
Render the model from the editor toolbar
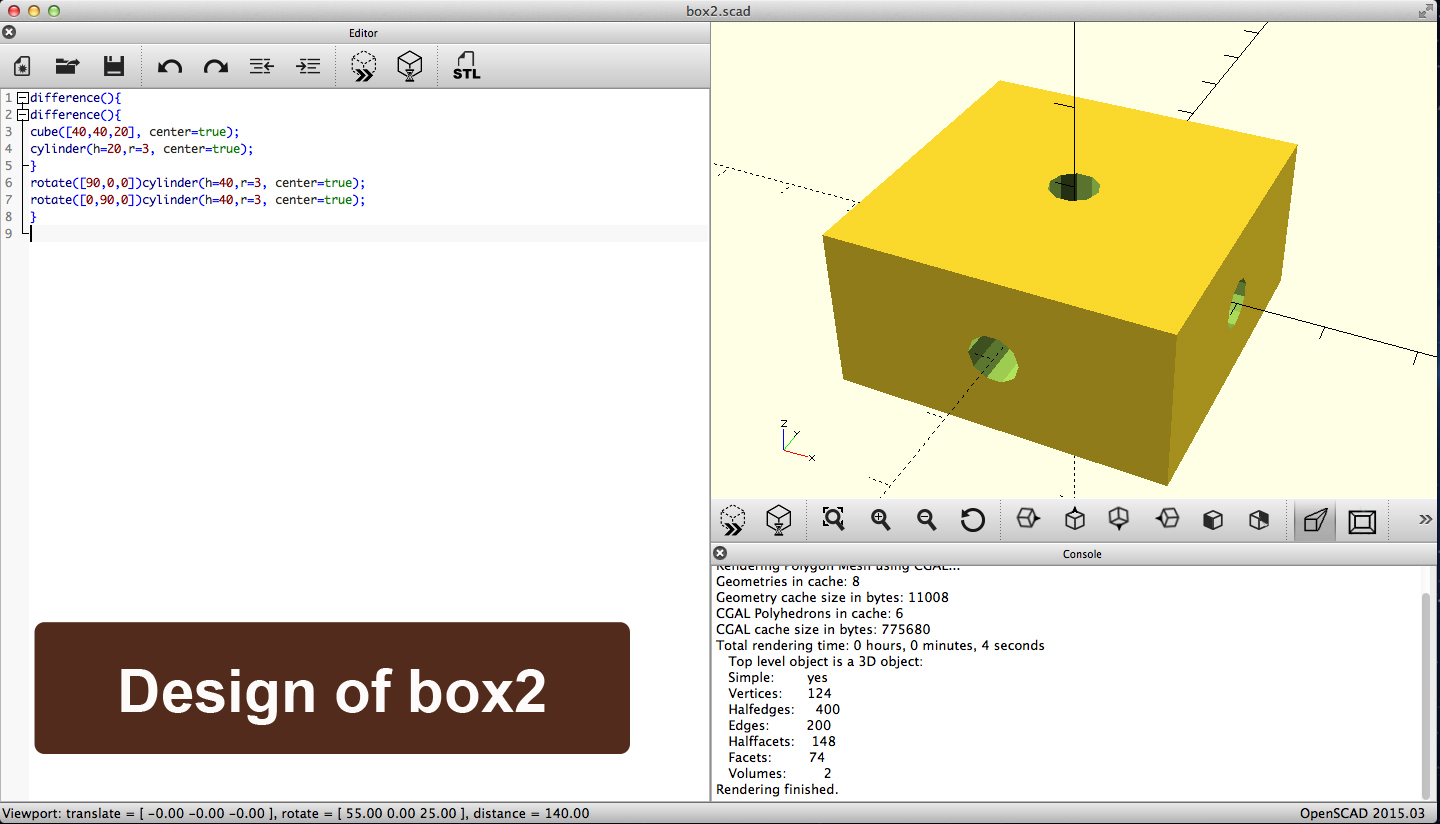[x=410, y=67]
